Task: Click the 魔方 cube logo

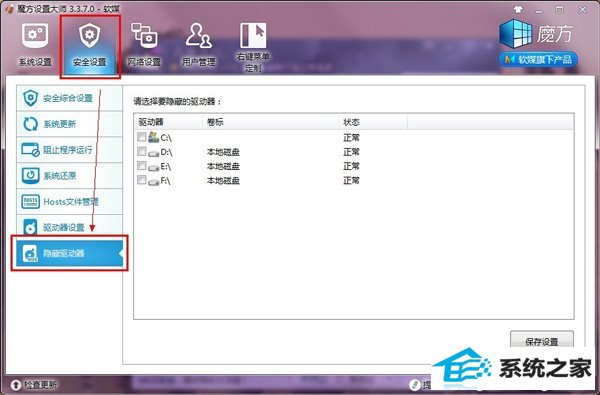Action: tap(516, 34)
